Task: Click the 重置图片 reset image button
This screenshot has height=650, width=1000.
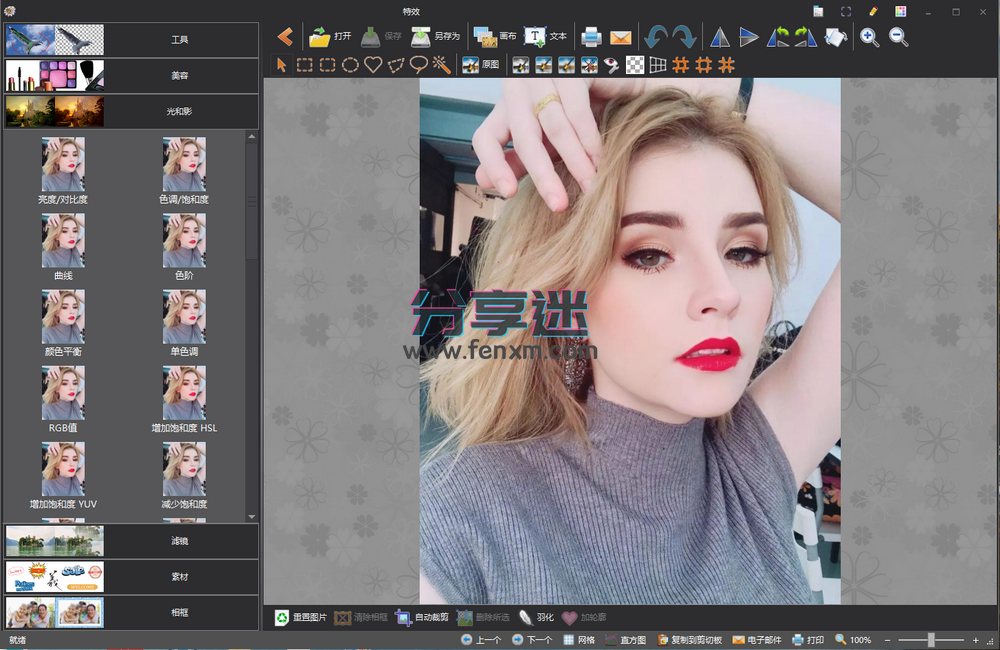Action: point(300,617)
